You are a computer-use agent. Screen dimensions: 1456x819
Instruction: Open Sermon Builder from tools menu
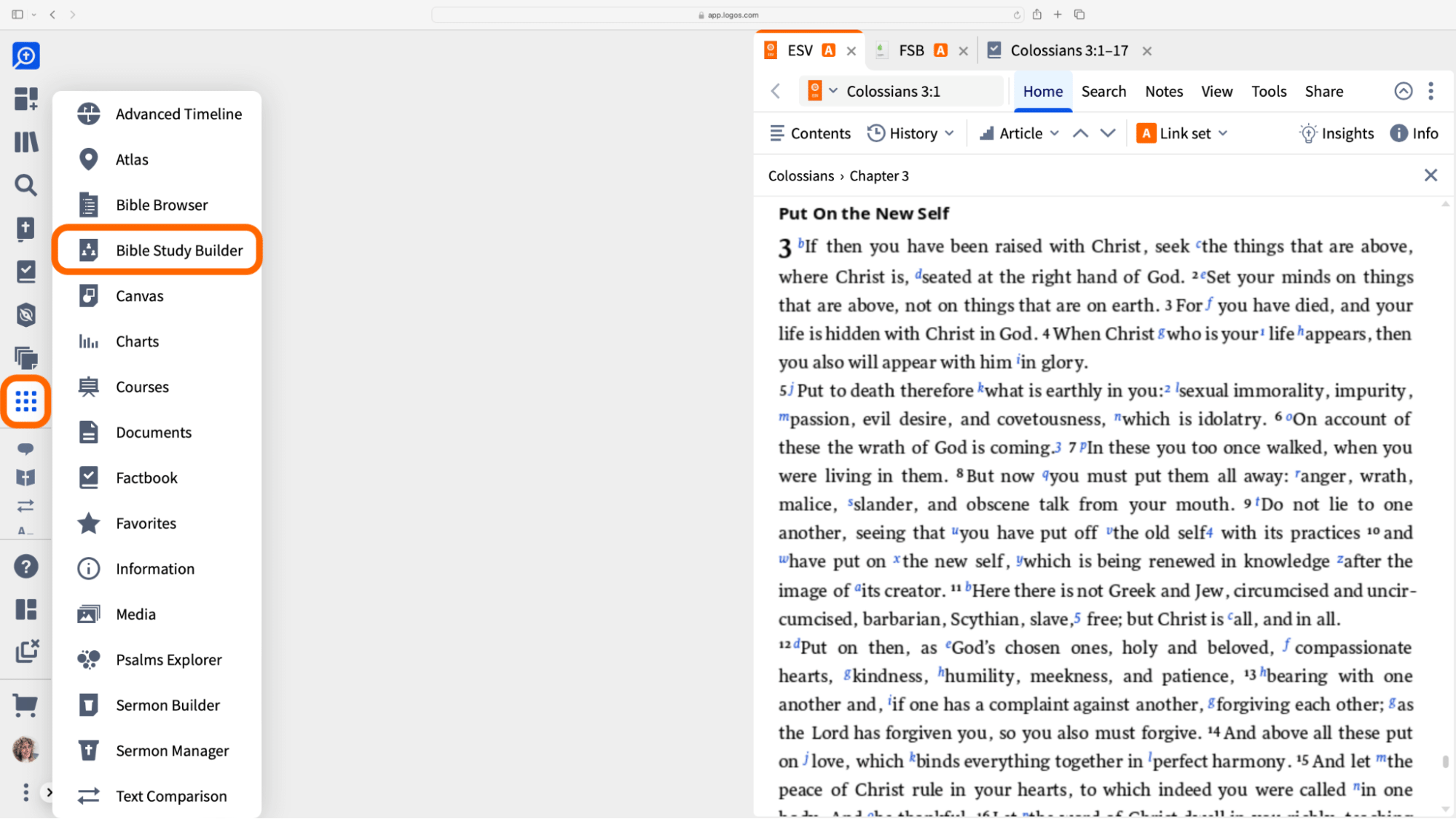coord(157,705)
